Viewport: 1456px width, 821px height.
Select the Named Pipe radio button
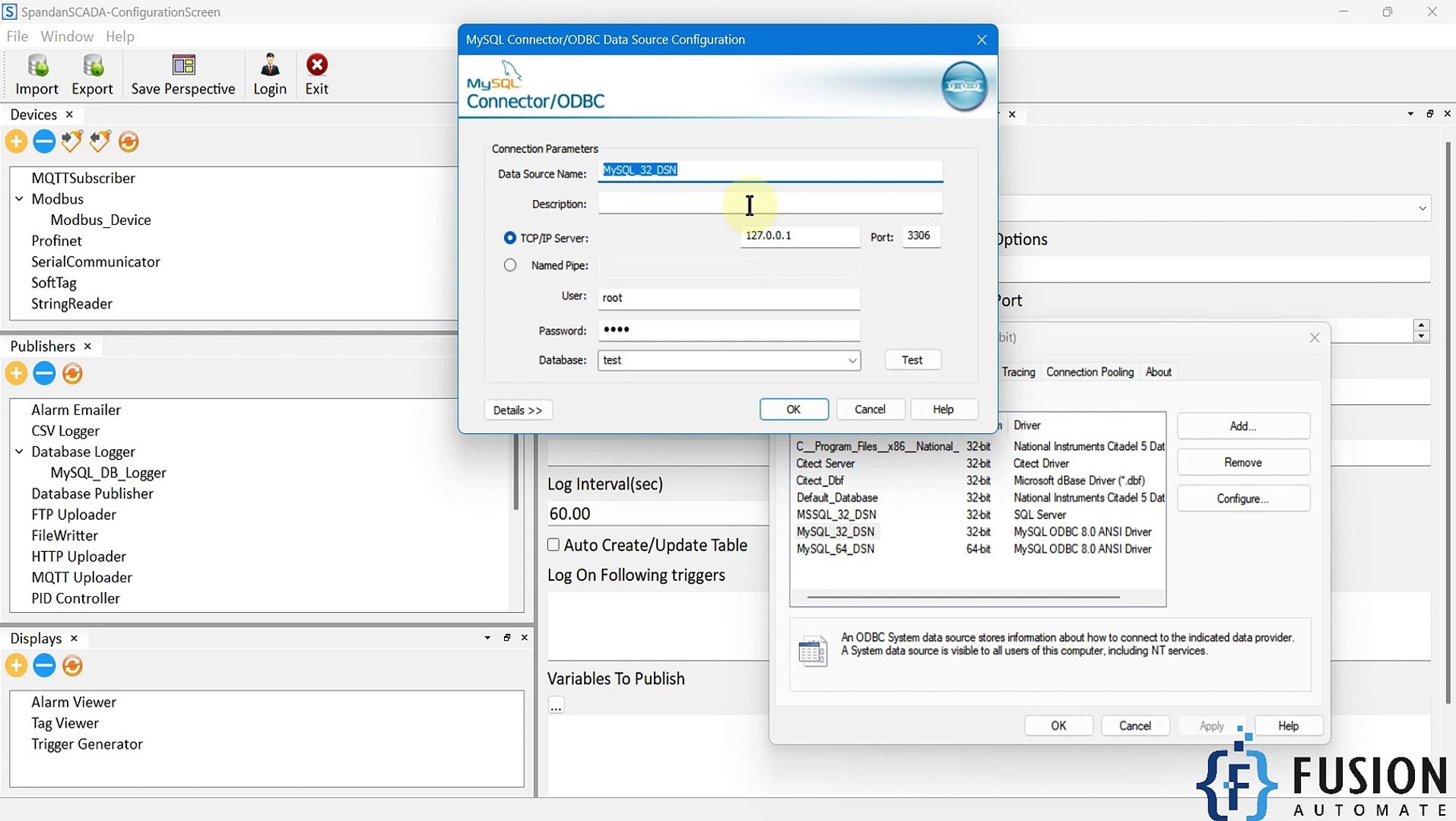pyautogui.click(x=509, y=265)
